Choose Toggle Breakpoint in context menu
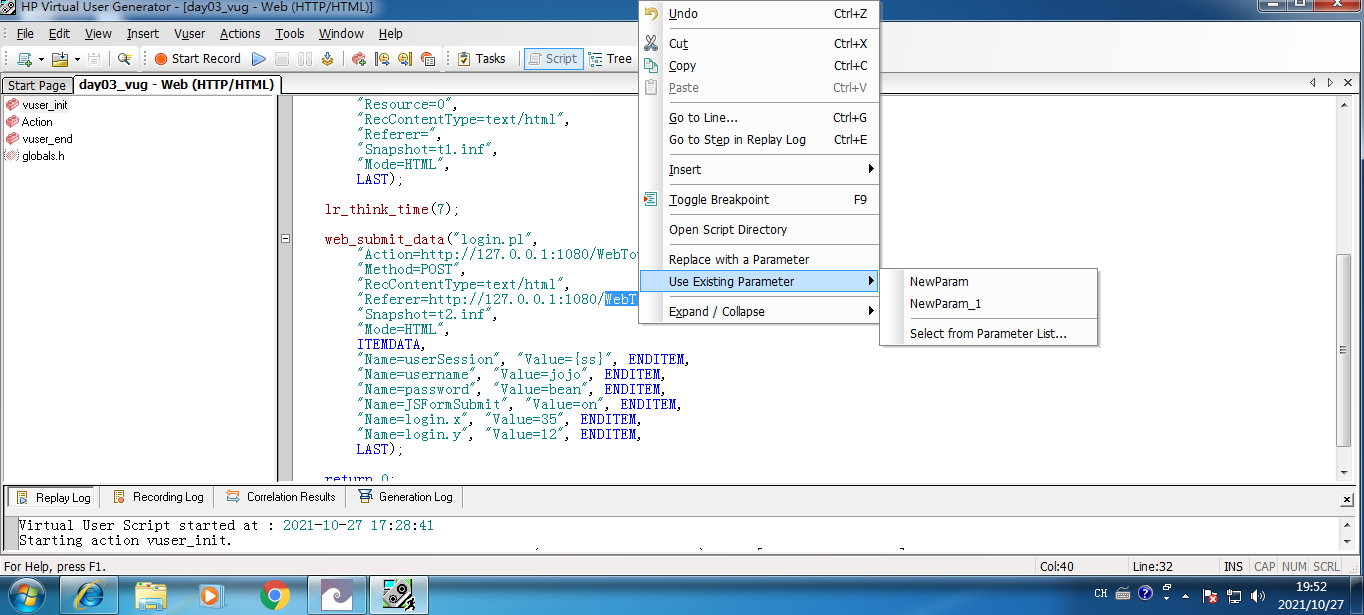This screenshot has width=1364, height=615. click(x=758, y=200)
